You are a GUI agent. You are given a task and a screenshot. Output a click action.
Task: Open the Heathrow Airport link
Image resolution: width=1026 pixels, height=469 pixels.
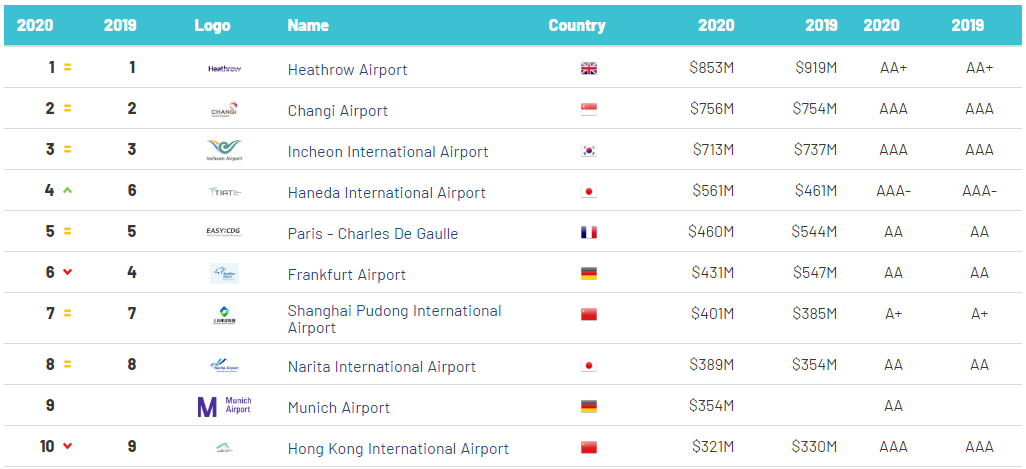click(x=347, y=69)
